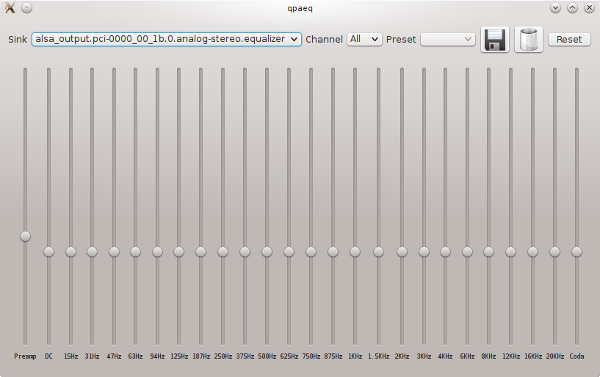This screenshot has height=377, width=600.
Task: Click the Channel label
Action: [324, 39]
